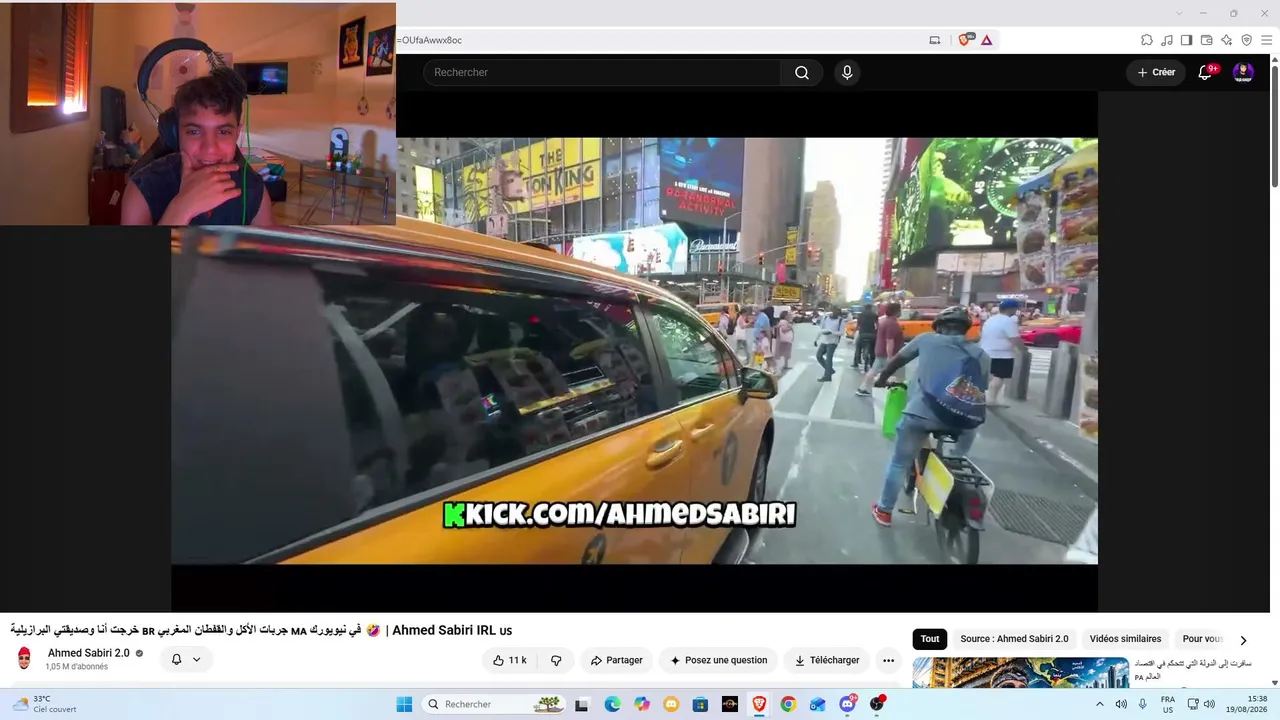Click the Windows taskbar Rechercher search box

493,704
